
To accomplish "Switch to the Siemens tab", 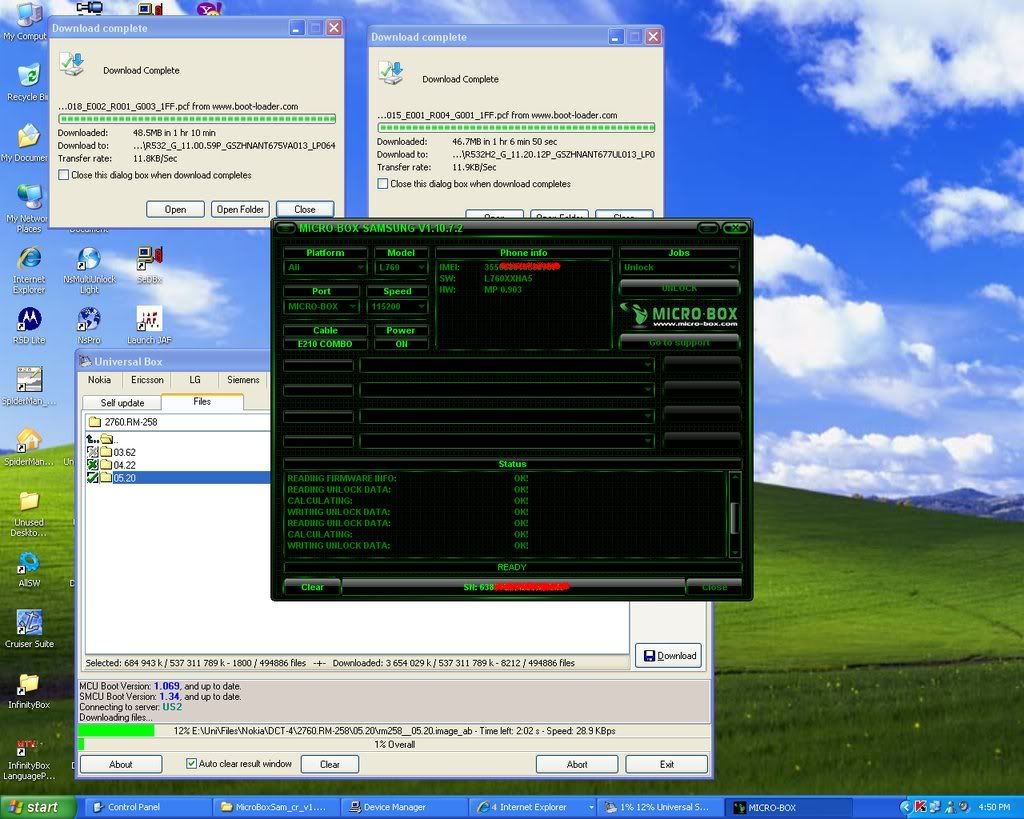I will [243, 380].
